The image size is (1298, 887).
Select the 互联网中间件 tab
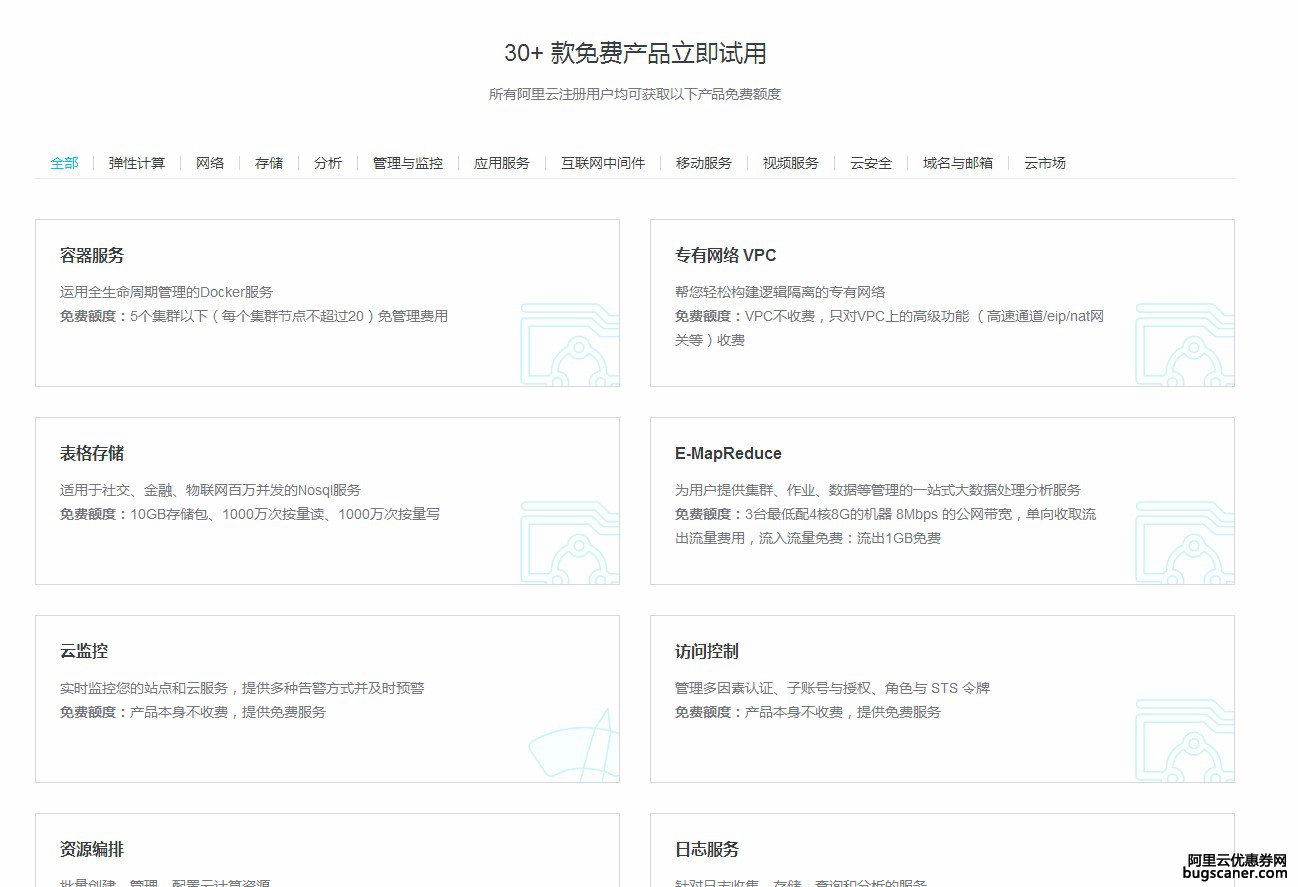(603, 163)
